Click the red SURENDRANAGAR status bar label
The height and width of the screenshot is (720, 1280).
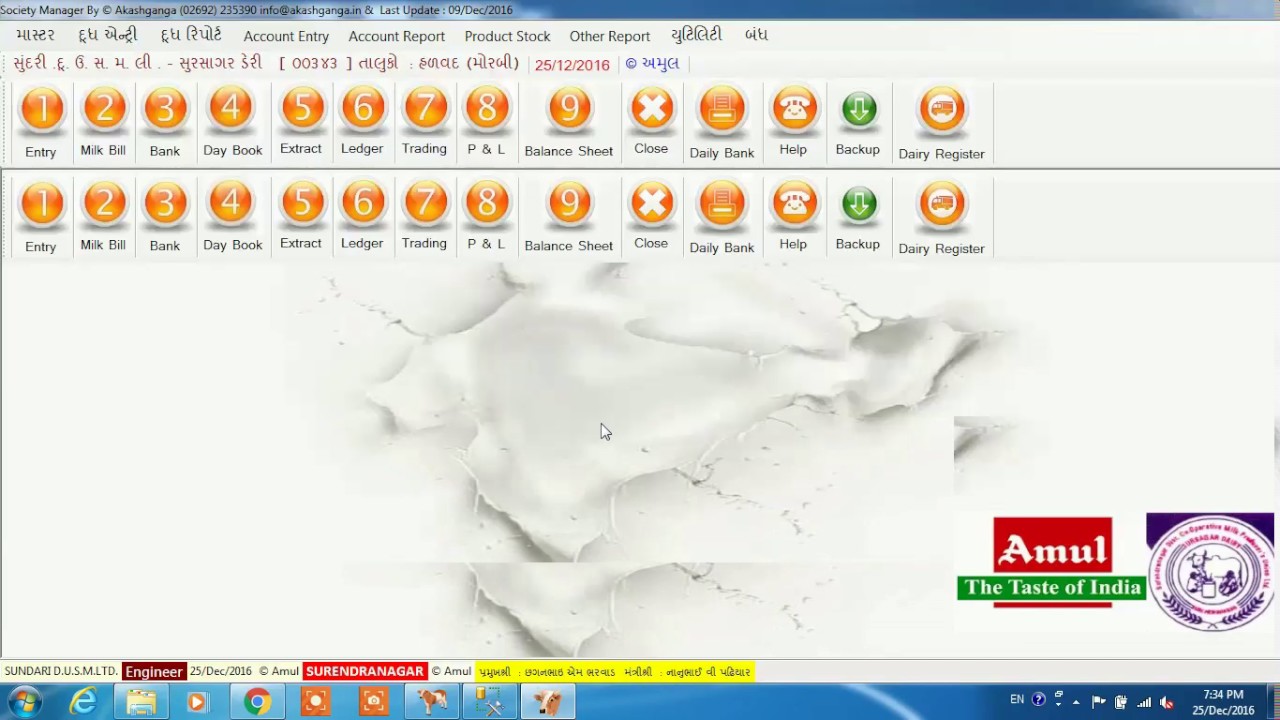(x=365, y=671)
